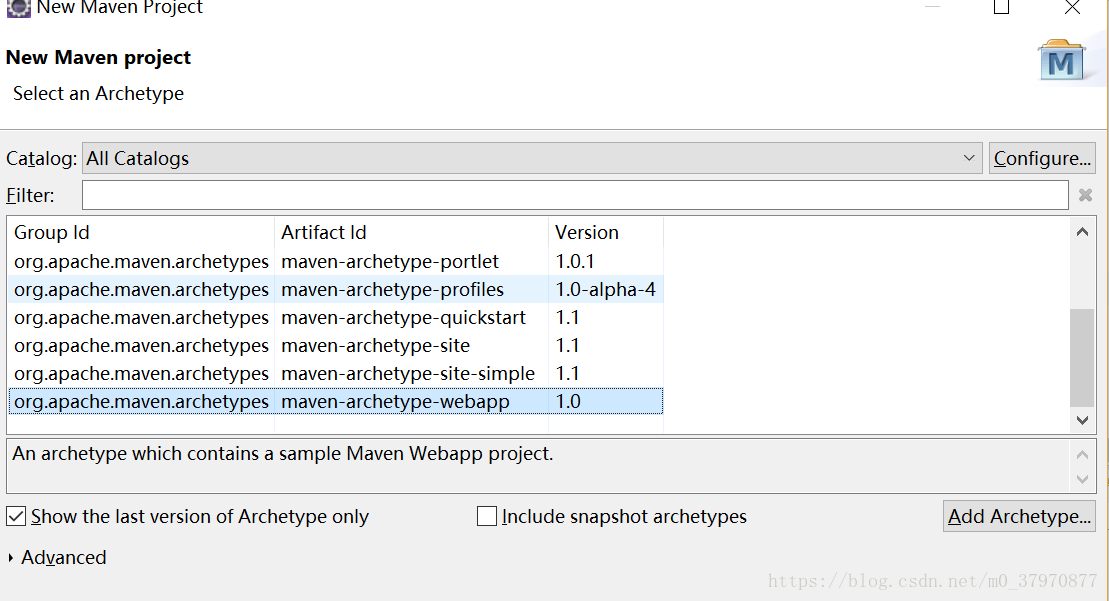The height and width of the screenshot is (601, 1109).
Task: Clear the filter text with the X icon
Action: [x=1085, y=195]
